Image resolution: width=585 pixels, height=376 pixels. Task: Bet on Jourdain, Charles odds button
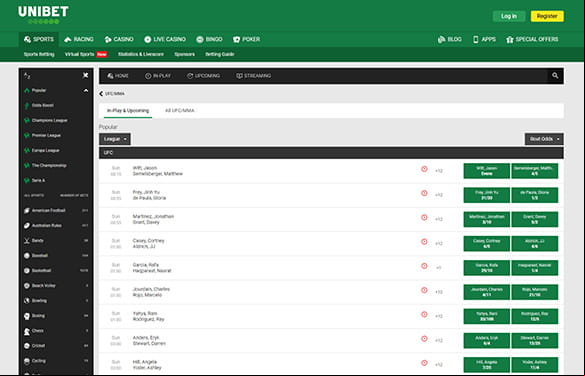(487, 292)
